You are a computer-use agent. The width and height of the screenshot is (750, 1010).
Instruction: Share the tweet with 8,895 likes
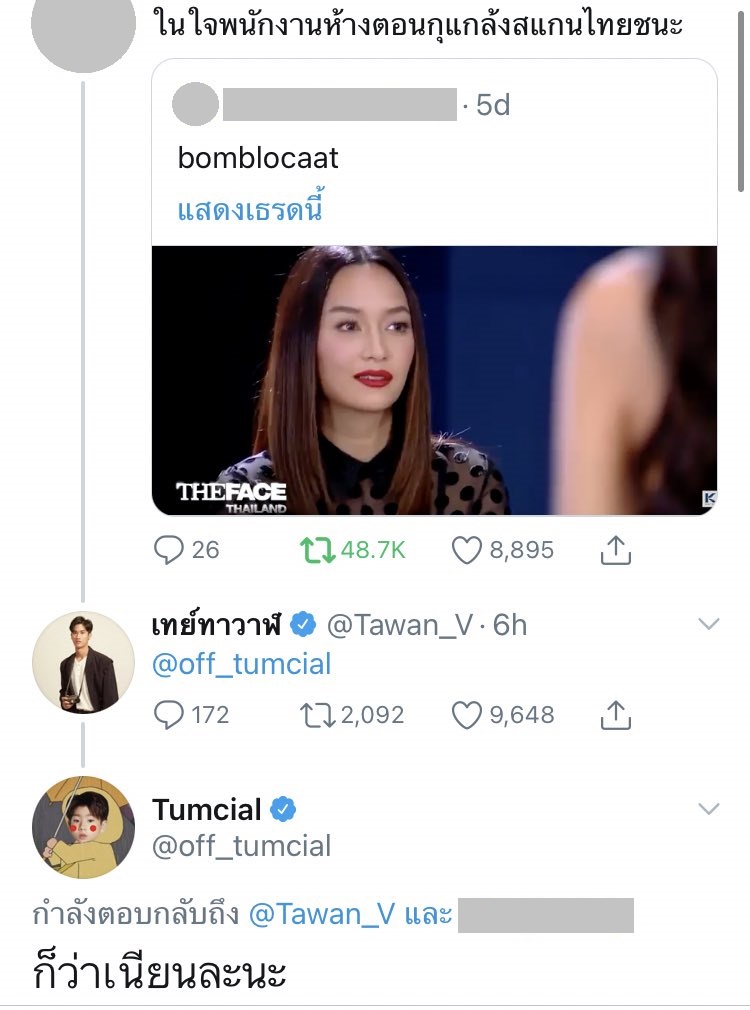point(617,549)
